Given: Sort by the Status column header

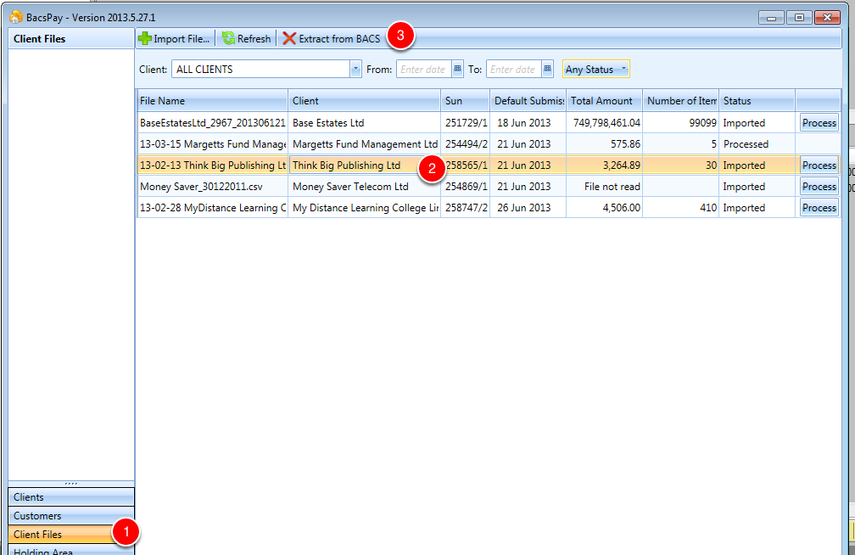Looking at the screenshot, I should pos(757,101).
